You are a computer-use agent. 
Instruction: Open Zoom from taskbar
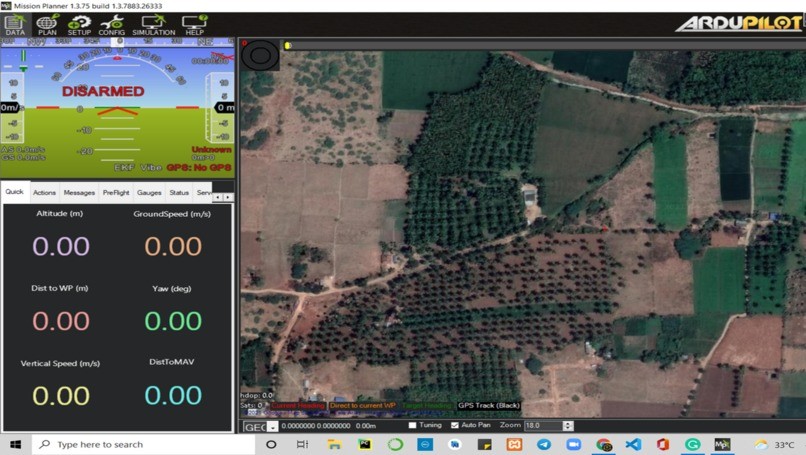[573, 444]
